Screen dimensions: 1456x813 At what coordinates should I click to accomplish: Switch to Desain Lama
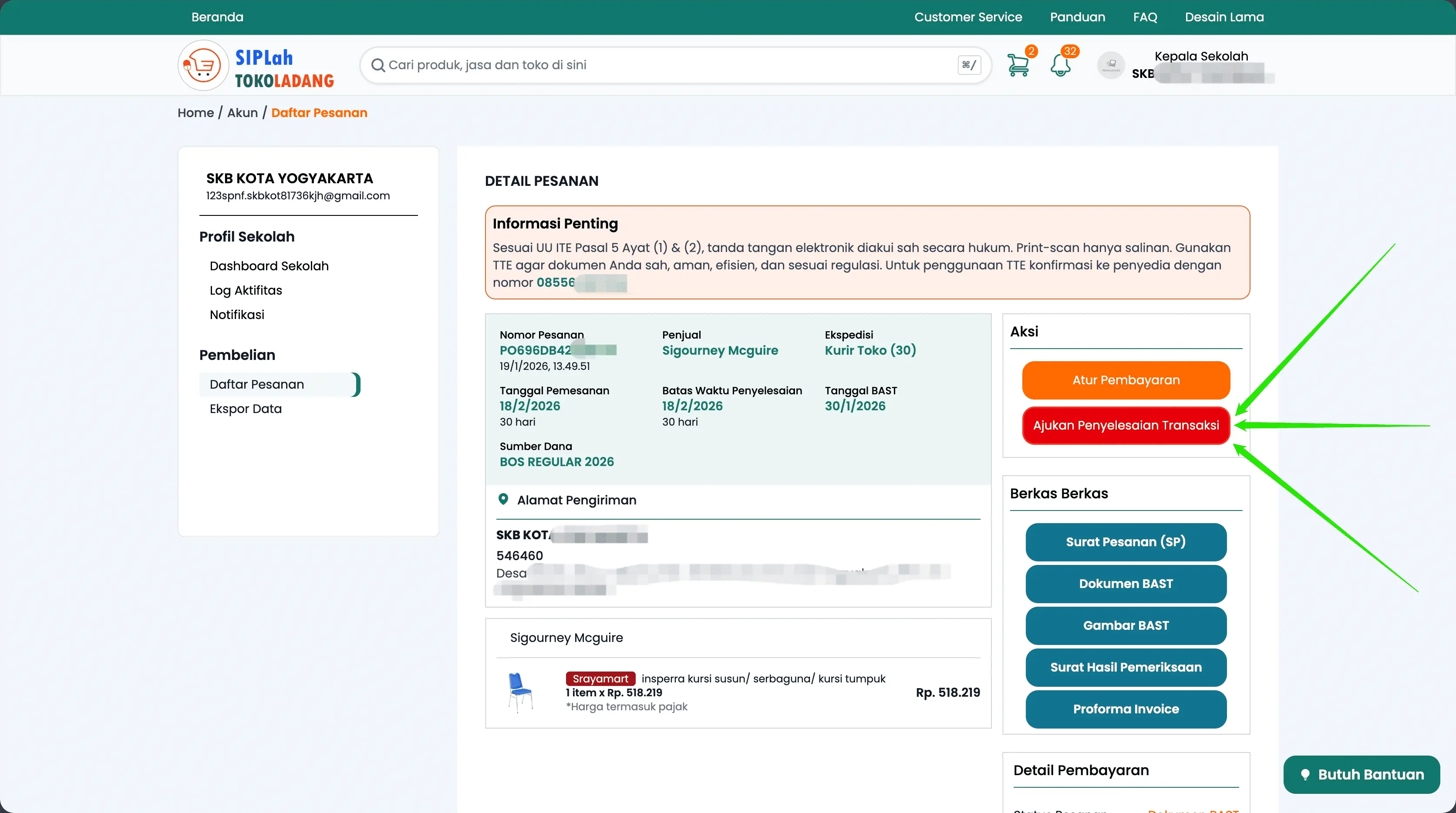point(1224,17)
